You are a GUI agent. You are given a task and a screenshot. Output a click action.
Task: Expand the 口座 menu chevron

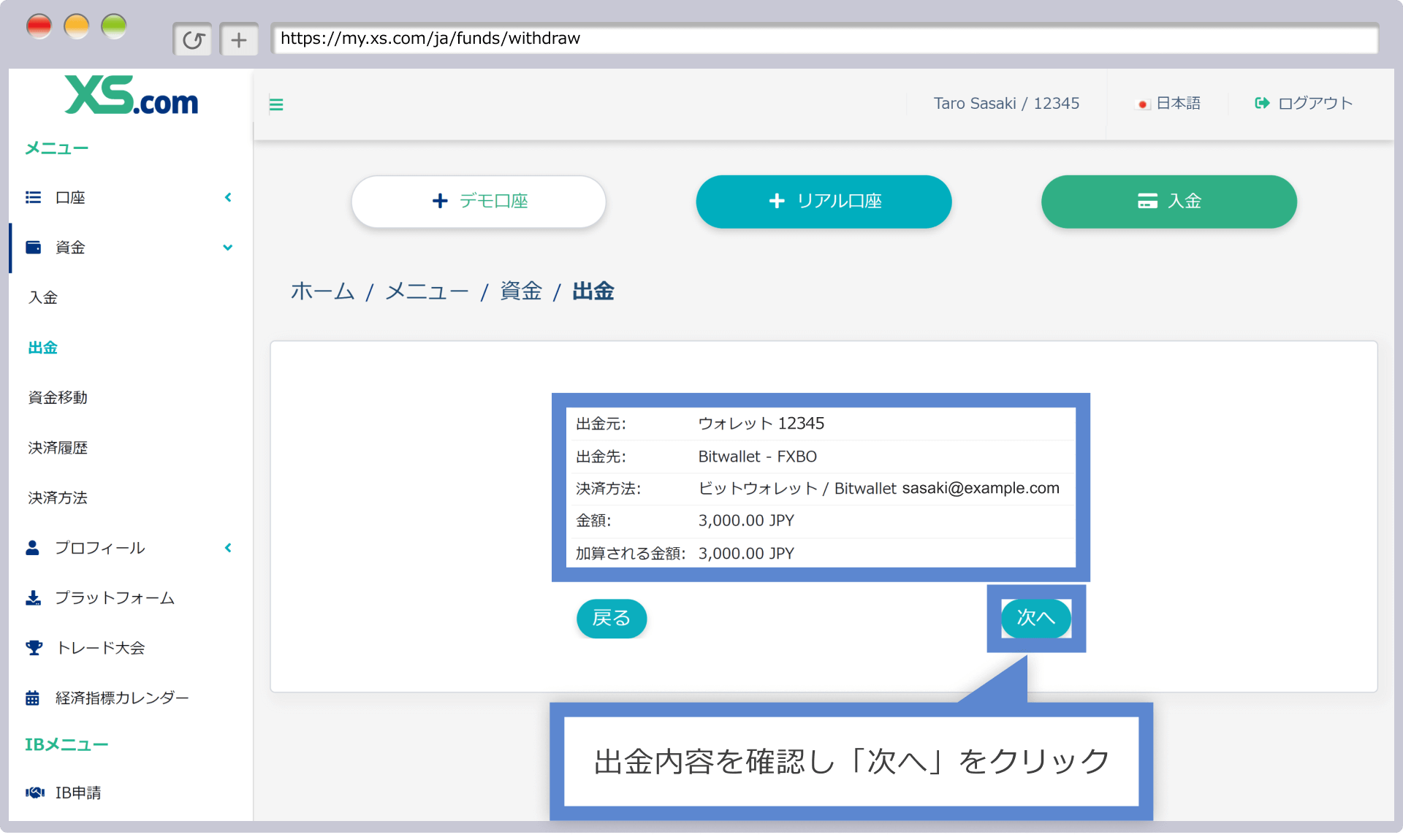click(228, 197)
